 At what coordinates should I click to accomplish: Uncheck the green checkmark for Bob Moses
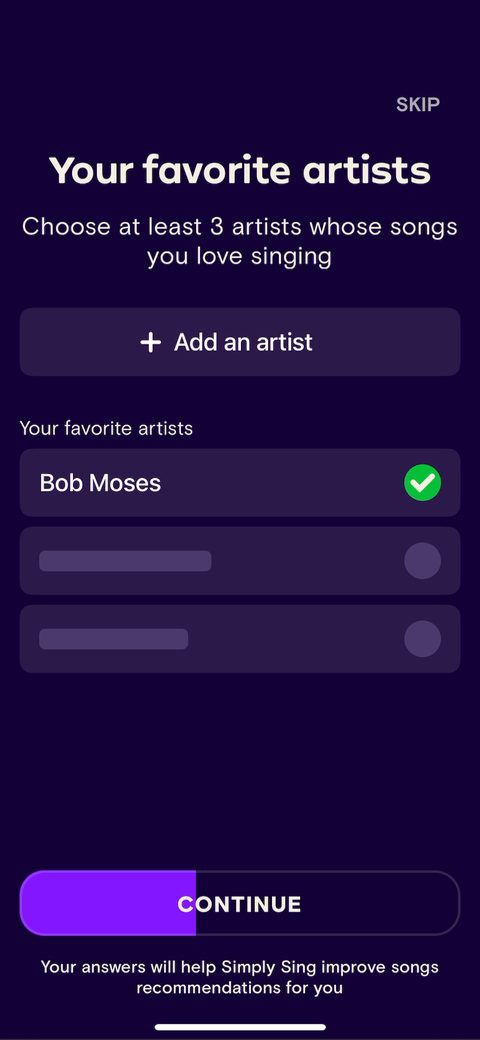pos(422,483)
